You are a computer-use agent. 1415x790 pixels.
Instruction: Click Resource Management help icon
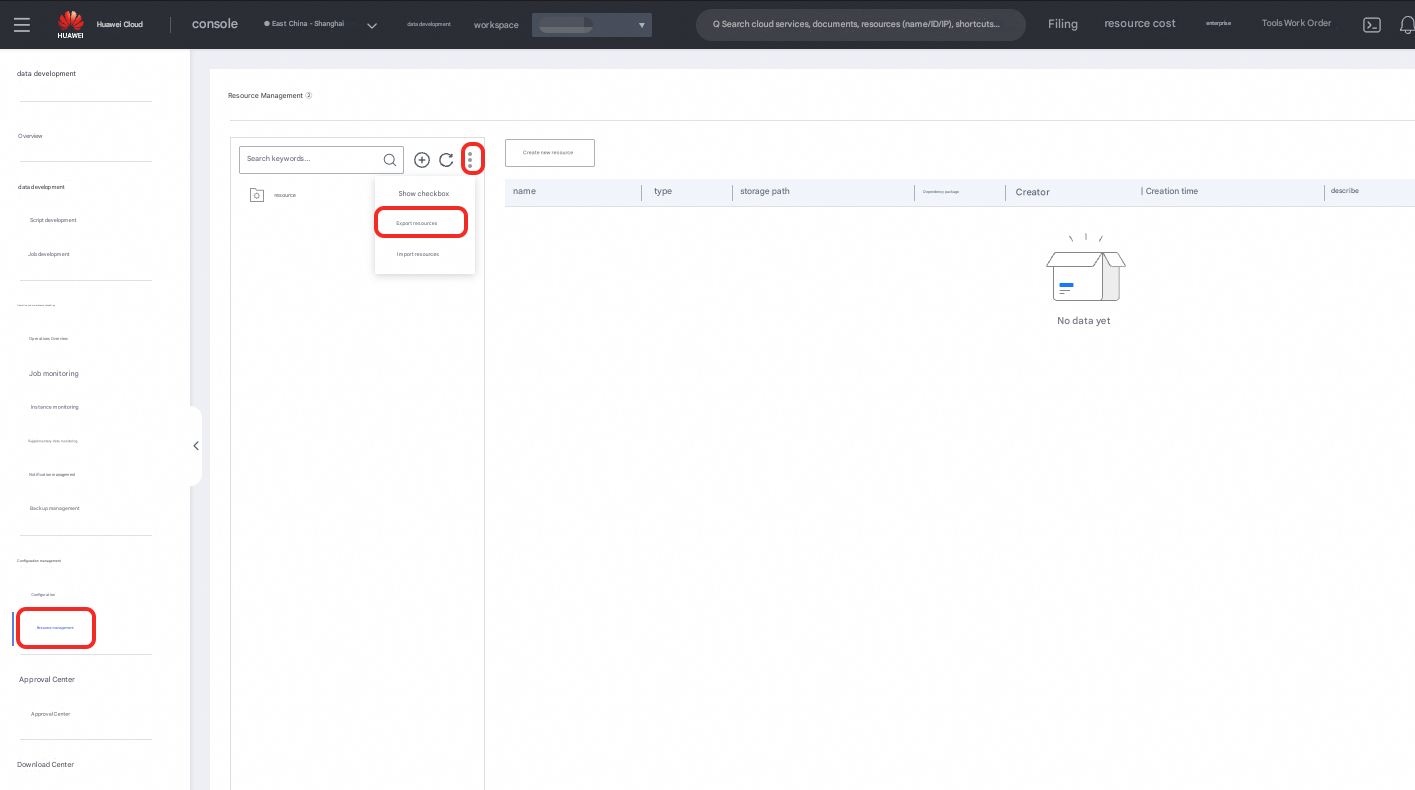click(309, 96)
